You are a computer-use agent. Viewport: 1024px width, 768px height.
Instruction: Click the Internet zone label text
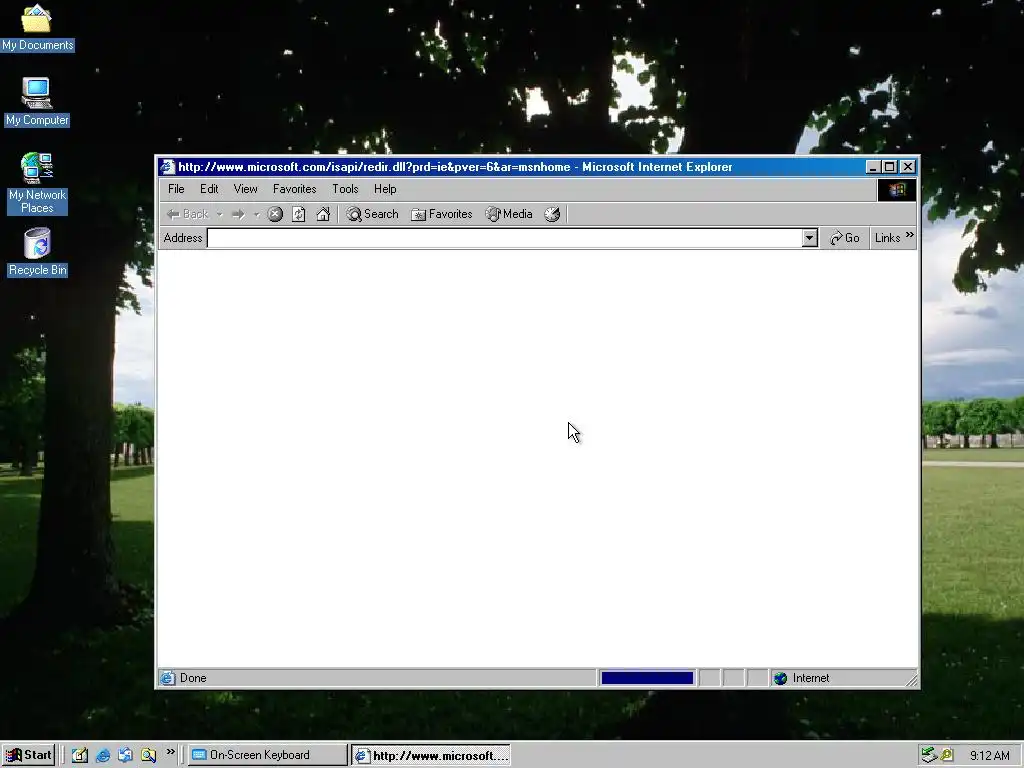[x=811, y=679]
